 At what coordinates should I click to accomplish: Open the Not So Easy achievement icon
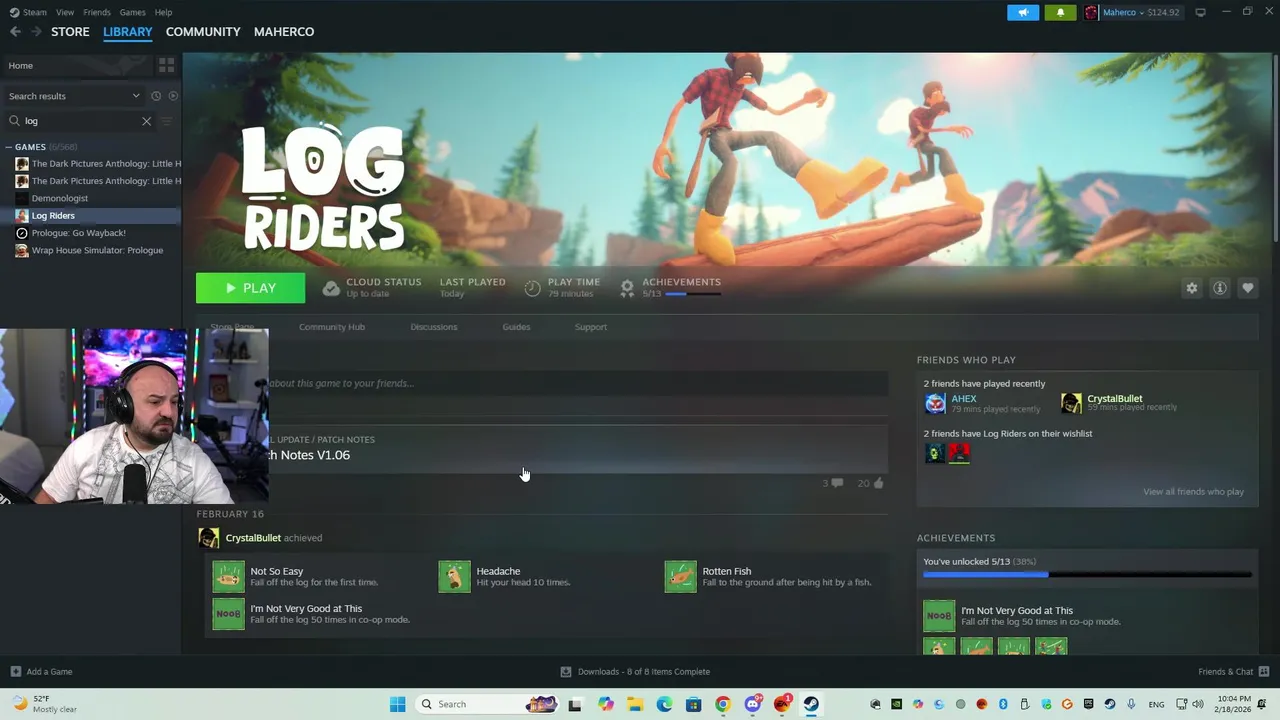(x=228, y=576)
